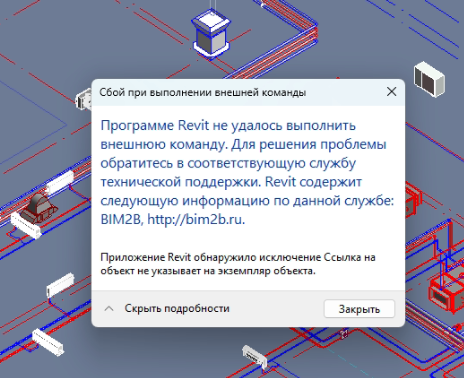Close the error dialog with the X

pos(391,92)
